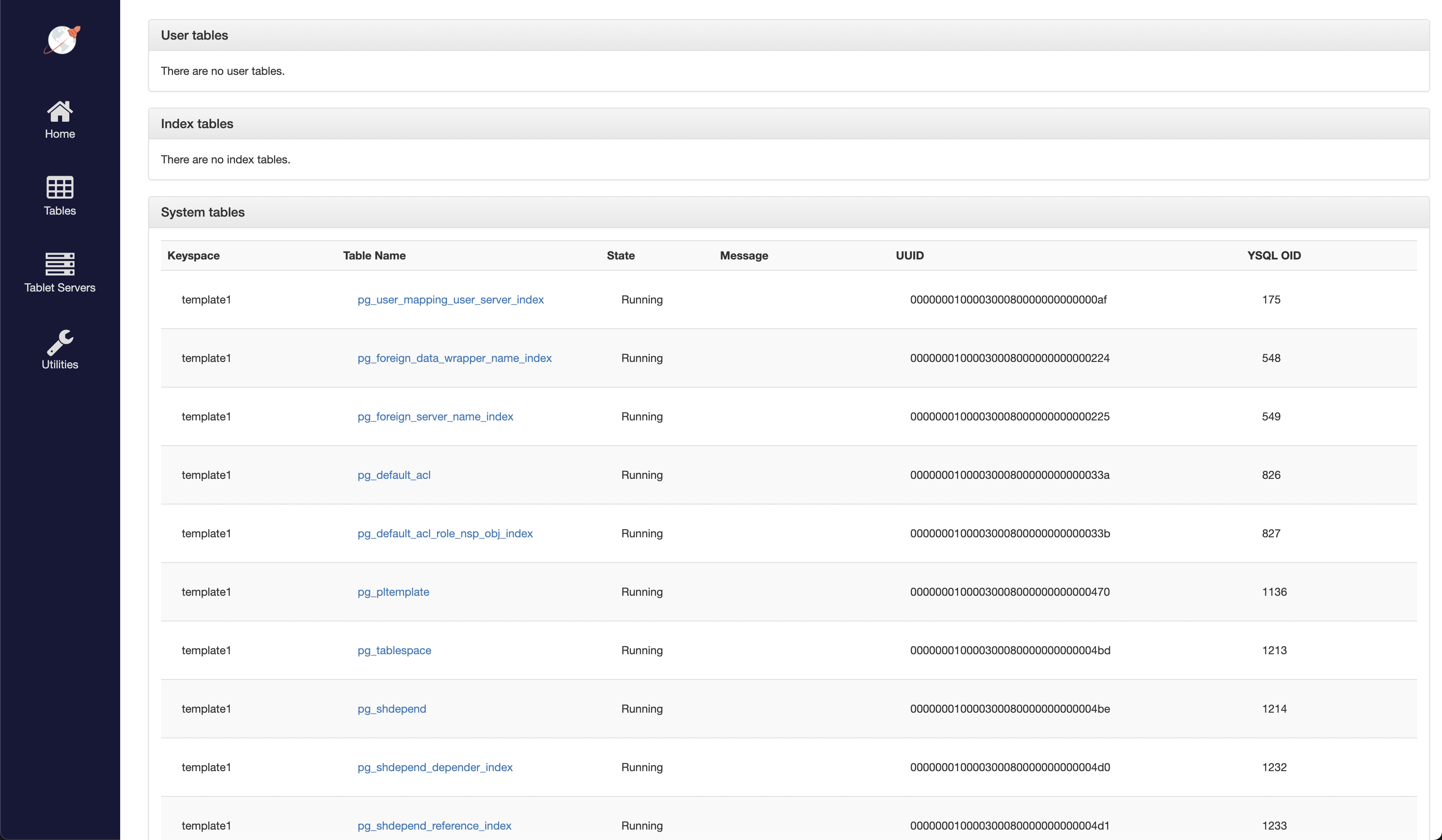The image size is (1442, 840).
Task: Open the Tables grid icon
Action: (60, 187)
